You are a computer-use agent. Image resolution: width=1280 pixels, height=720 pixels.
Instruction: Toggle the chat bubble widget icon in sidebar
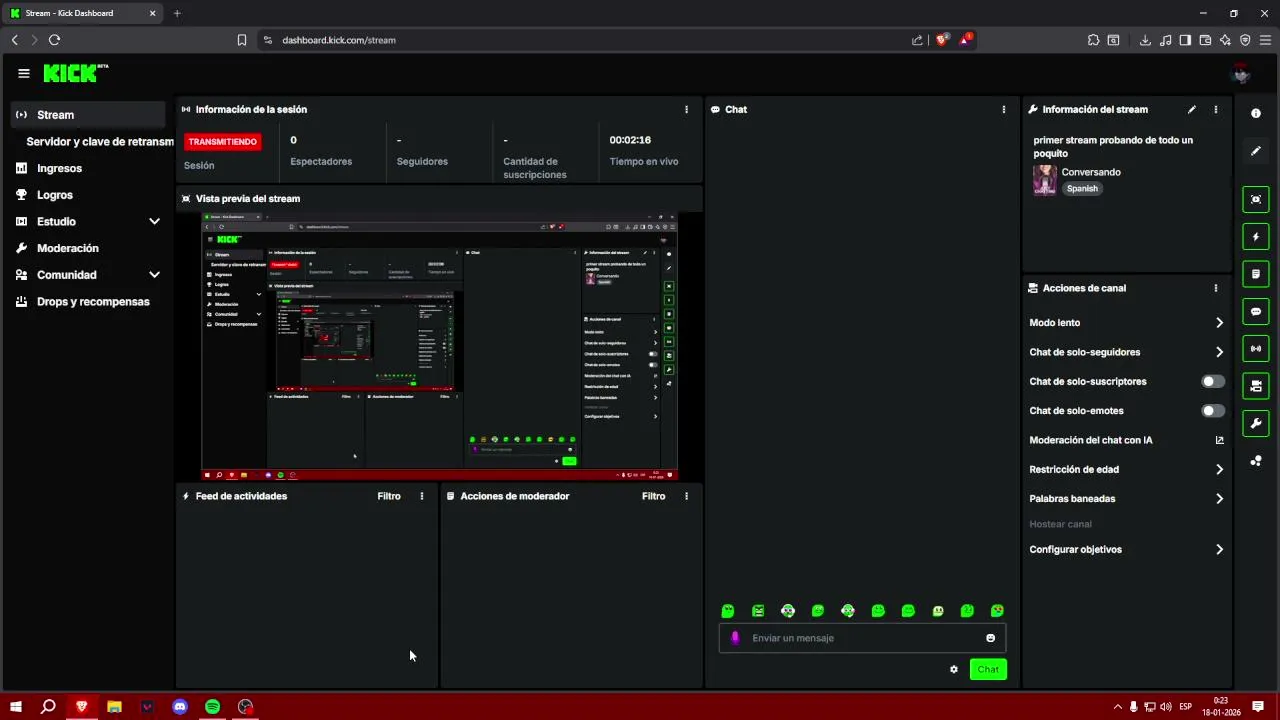coord(1256,312)
